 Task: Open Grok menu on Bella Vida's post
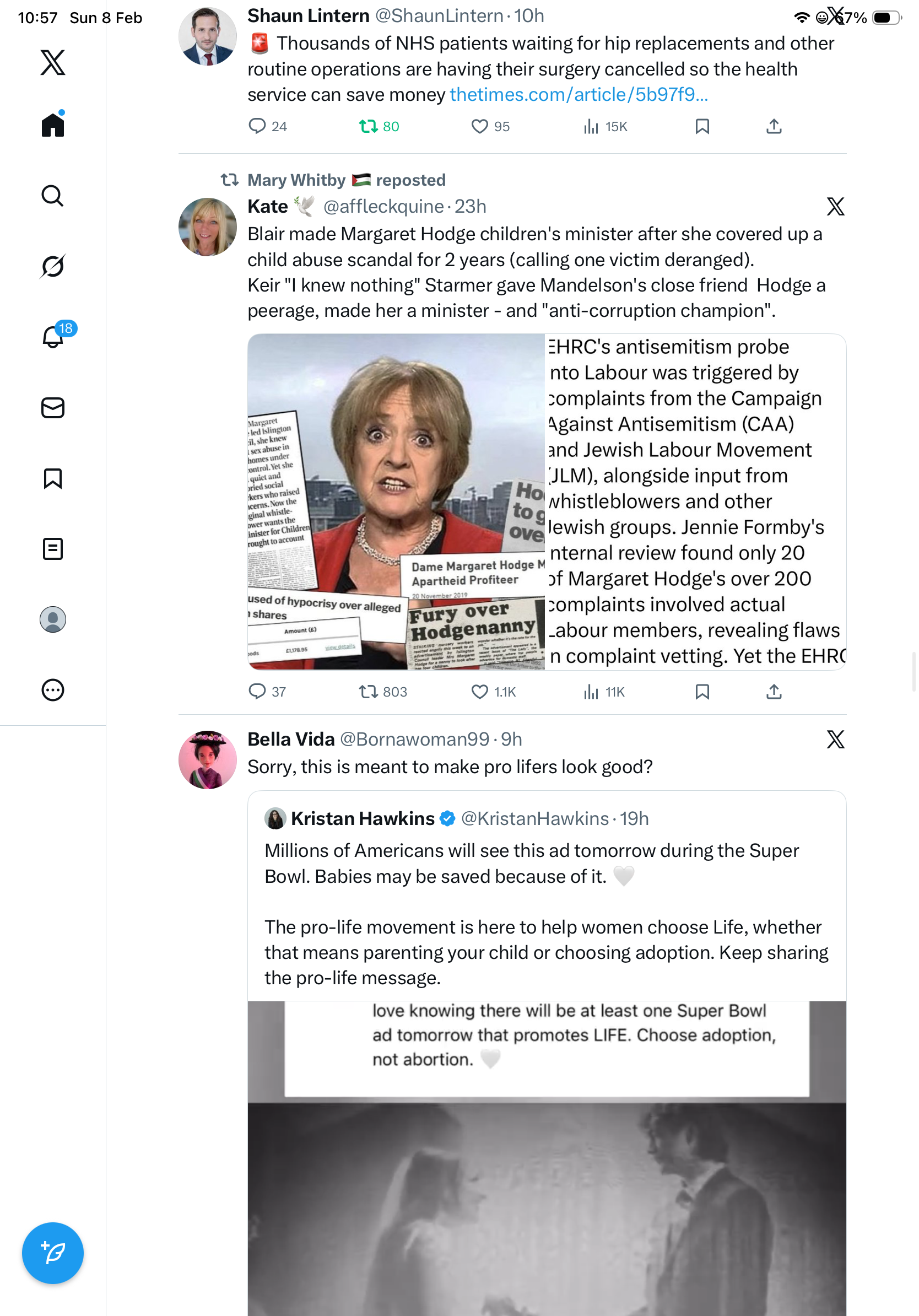coord(836,740)
